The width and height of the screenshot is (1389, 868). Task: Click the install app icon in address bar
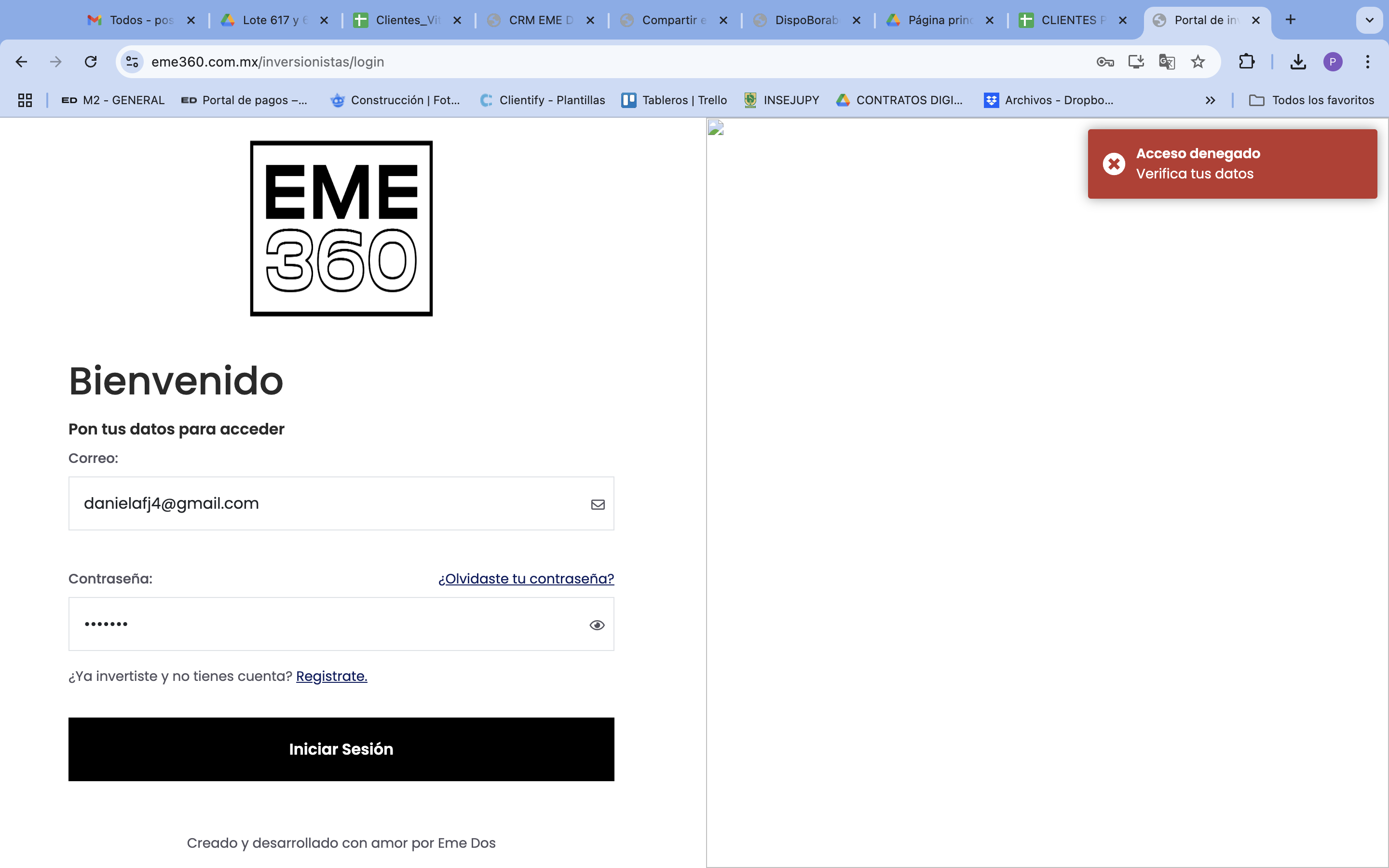pyautogui.click(x=1136, y=61)
